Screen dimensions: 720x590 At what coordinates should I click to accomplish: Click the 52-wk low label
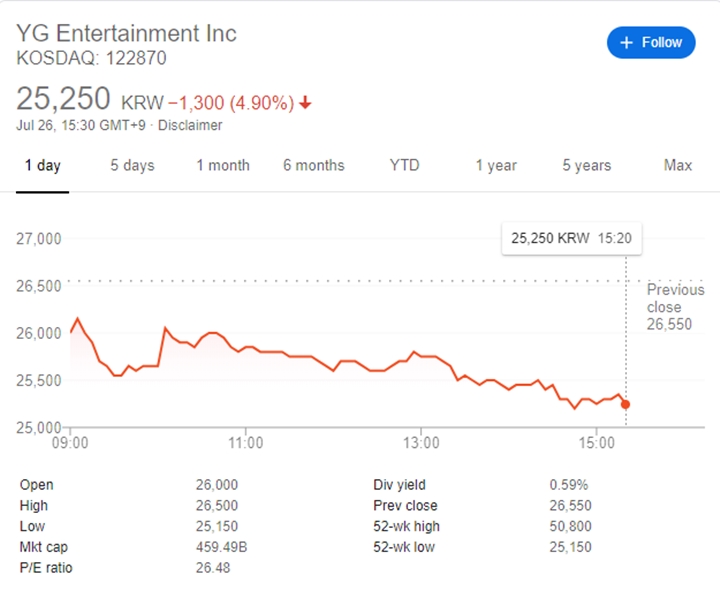click(x=404, y=547)
